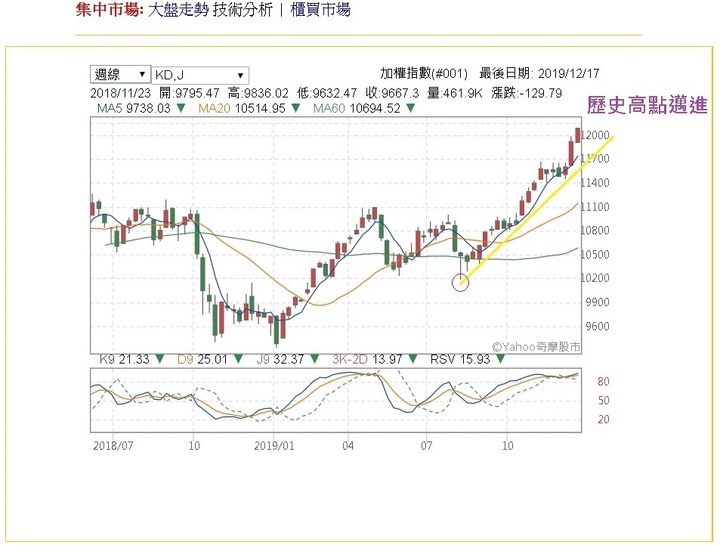Screen dimensions: 720x545
Task: Click the 2019/01 time axis label
Action: [274, 445]
